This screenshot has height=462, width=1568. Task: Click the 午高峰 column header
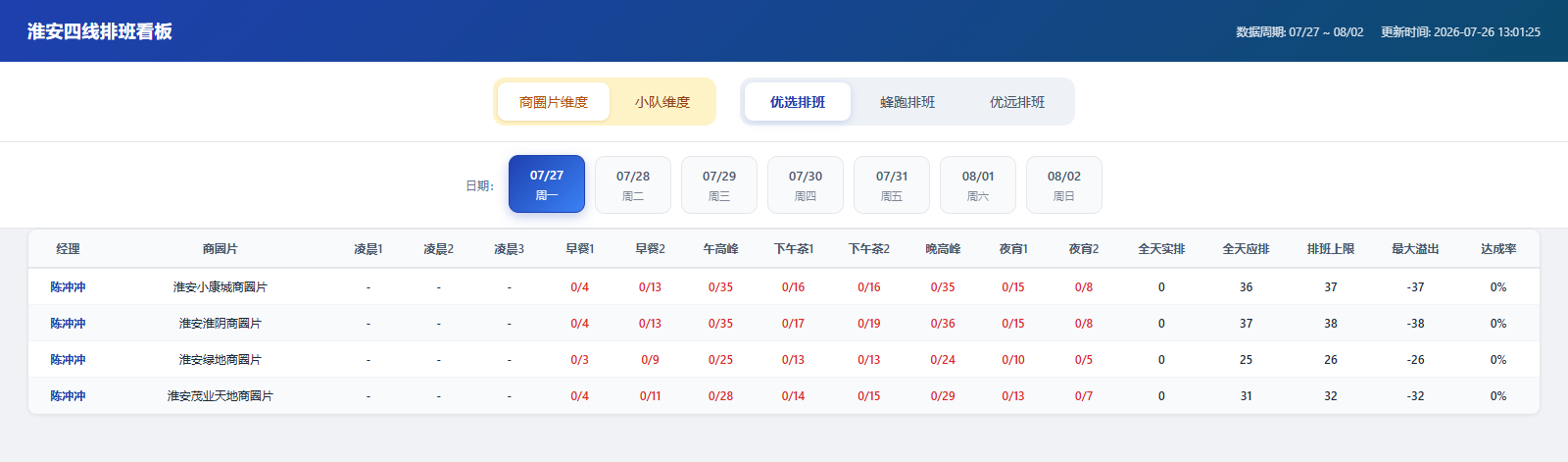720,249
